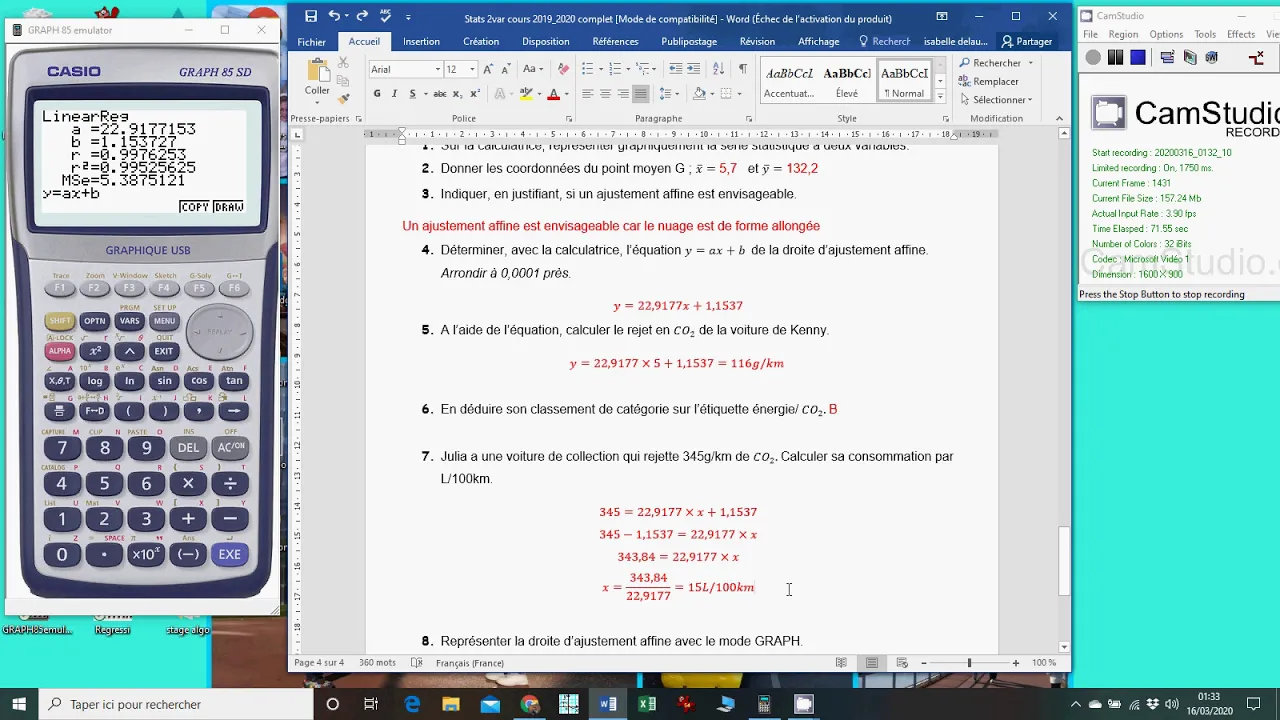
Task: Click the sort A-Z icon
Action: click(719, 69)
